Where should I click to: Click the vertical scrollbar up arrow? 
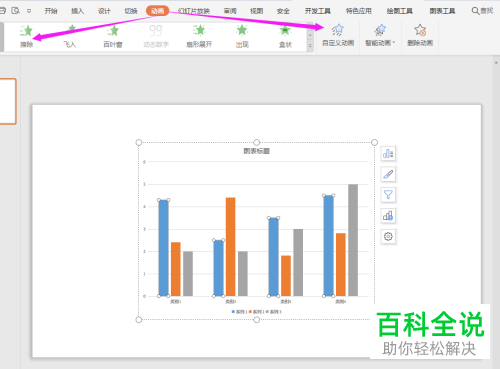(x=496, y=62)
